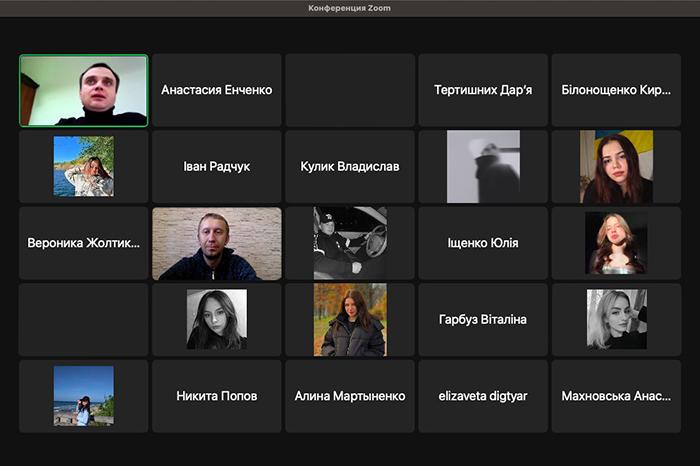Click the Махновська Анас... participant tile
Viewport: 700px width, 466px height.
pos(616,396)
